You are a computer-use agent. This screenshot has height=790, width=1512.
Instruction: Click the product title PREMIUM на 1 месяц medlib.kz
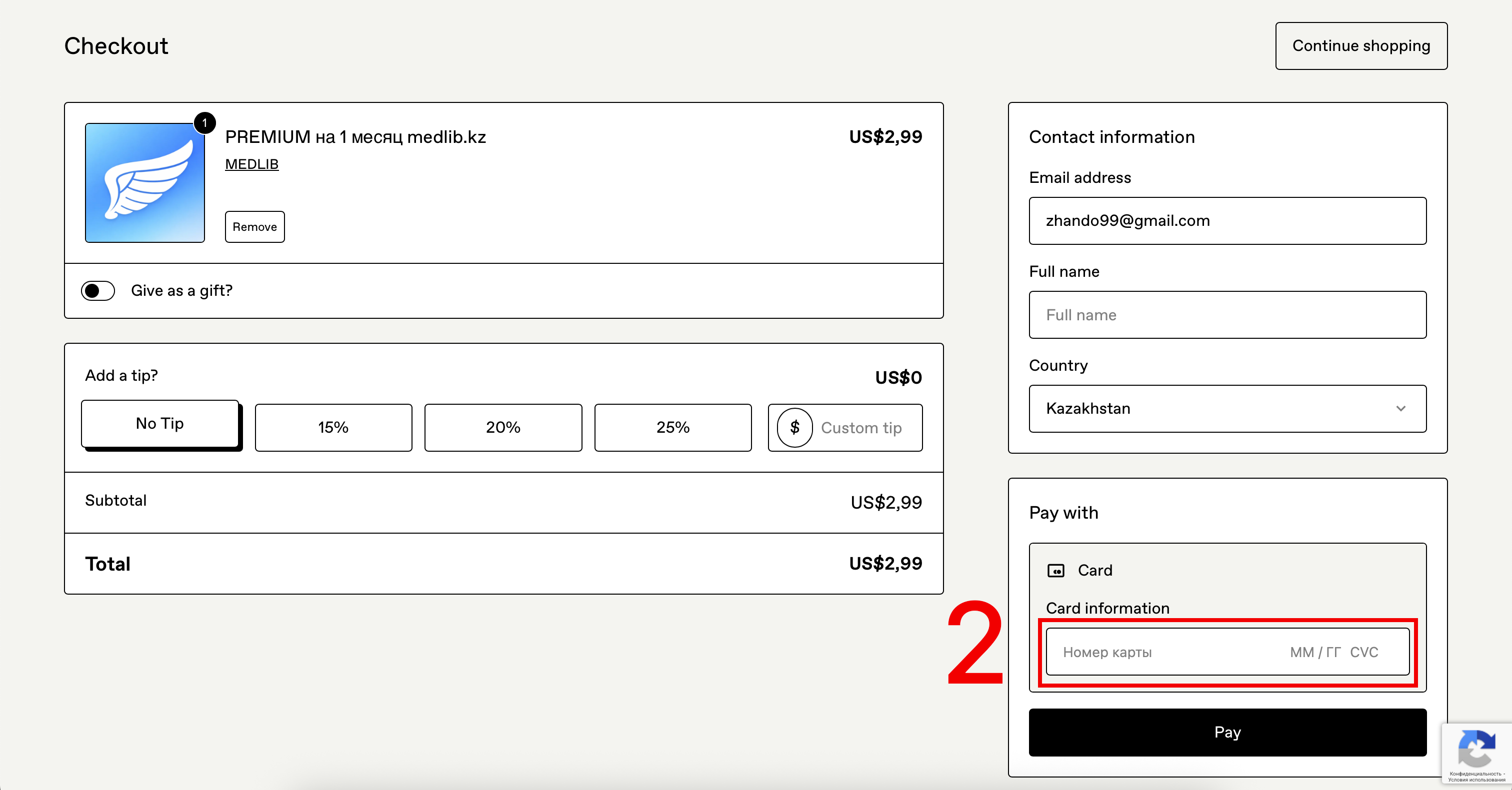pos(355,136)
